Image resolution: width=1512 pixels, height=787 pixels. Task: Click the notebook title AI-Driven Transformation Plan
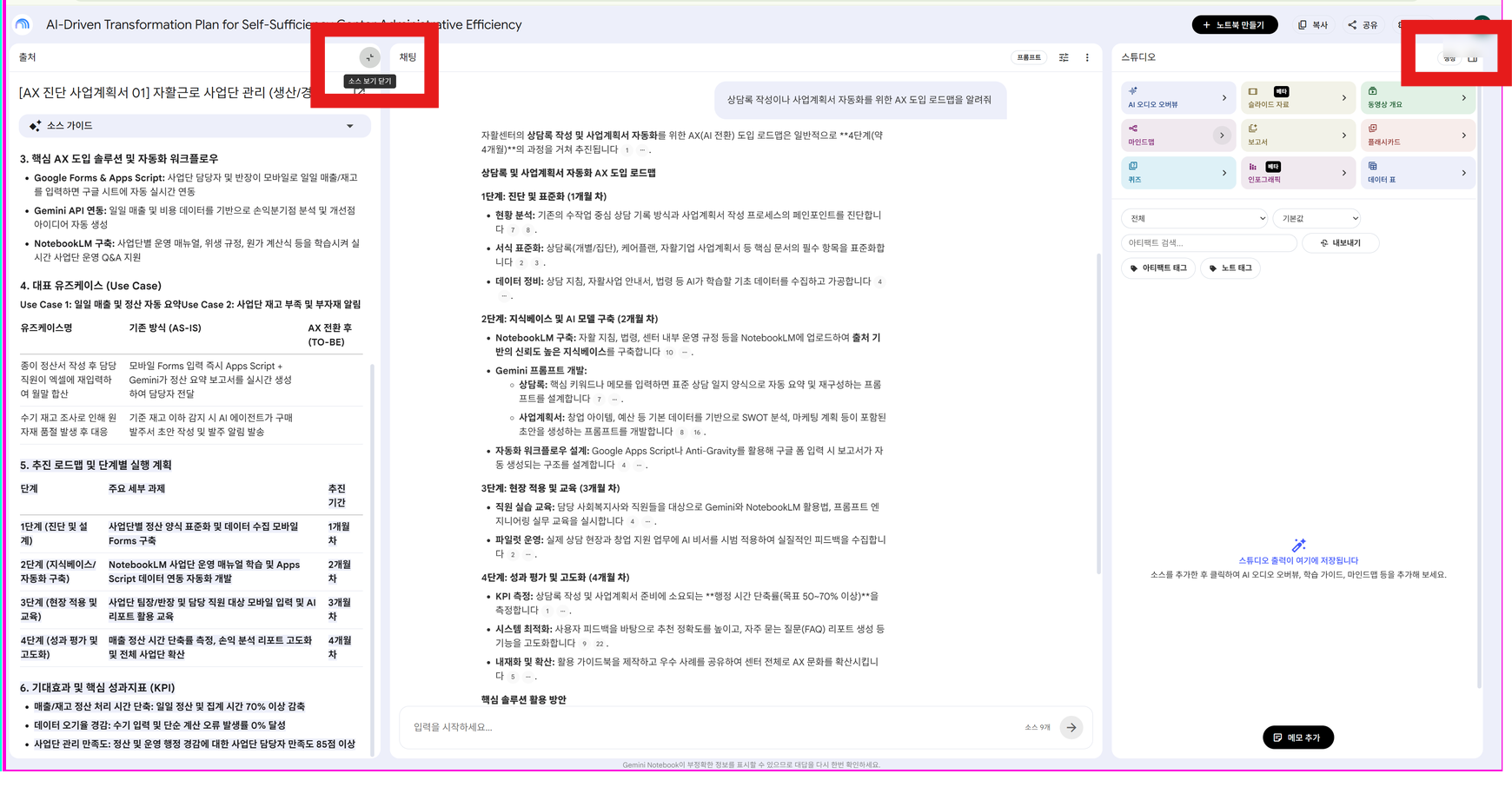click(x=284, y=24)
